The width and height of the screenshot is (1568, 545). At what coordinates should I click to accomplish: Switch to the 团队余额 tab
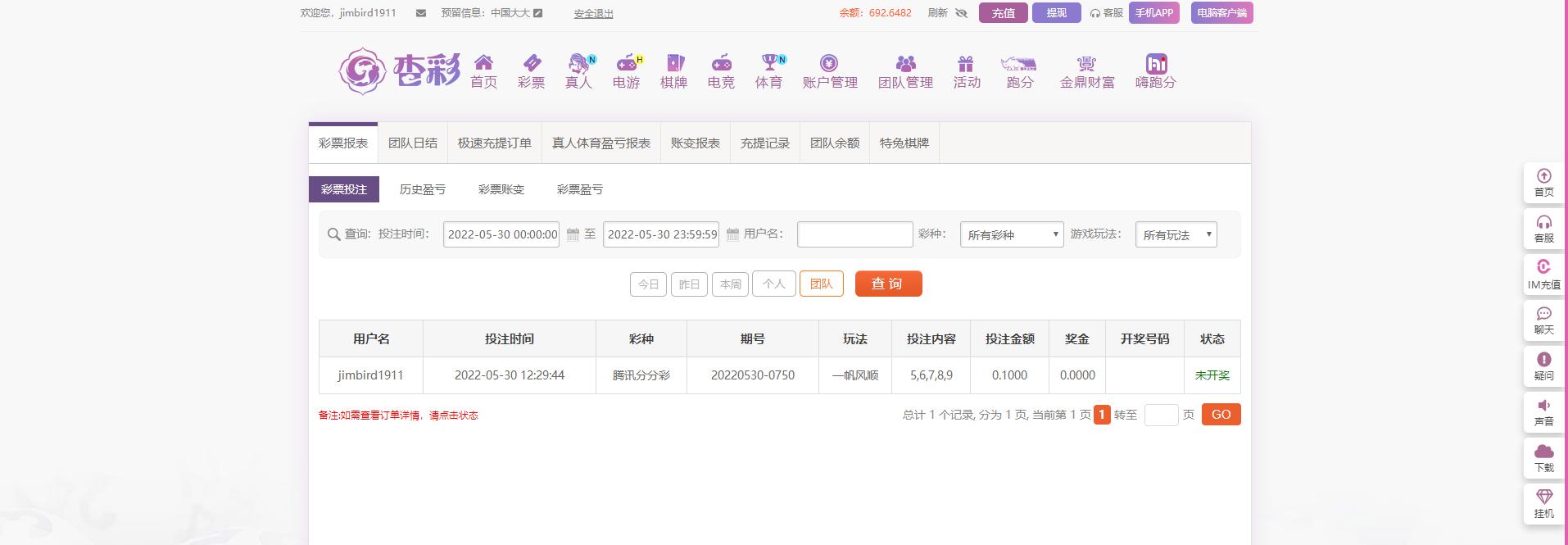point(835,143)
